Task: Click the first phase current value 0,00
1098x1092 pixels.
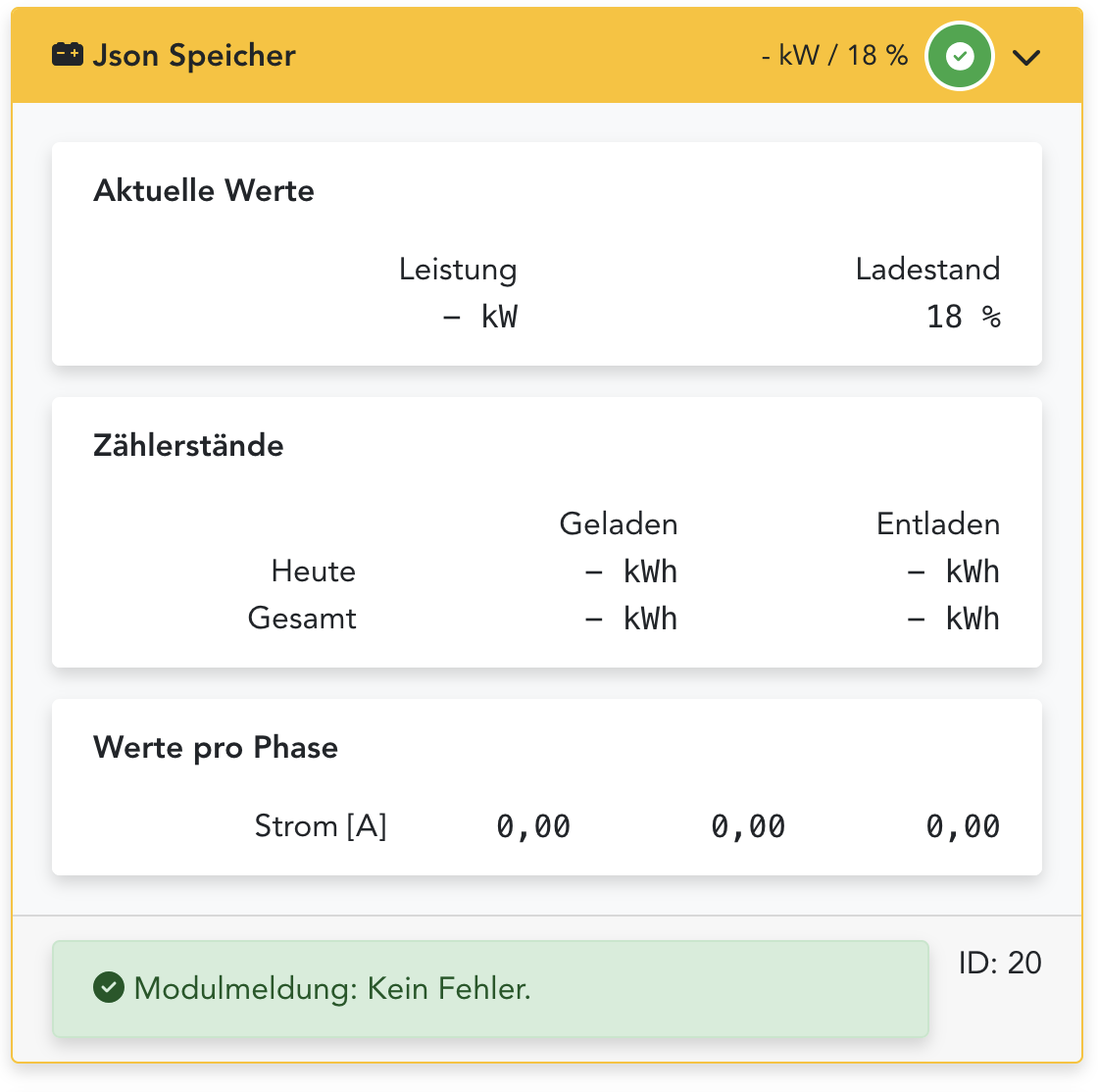Action: [x=533, y=826]
